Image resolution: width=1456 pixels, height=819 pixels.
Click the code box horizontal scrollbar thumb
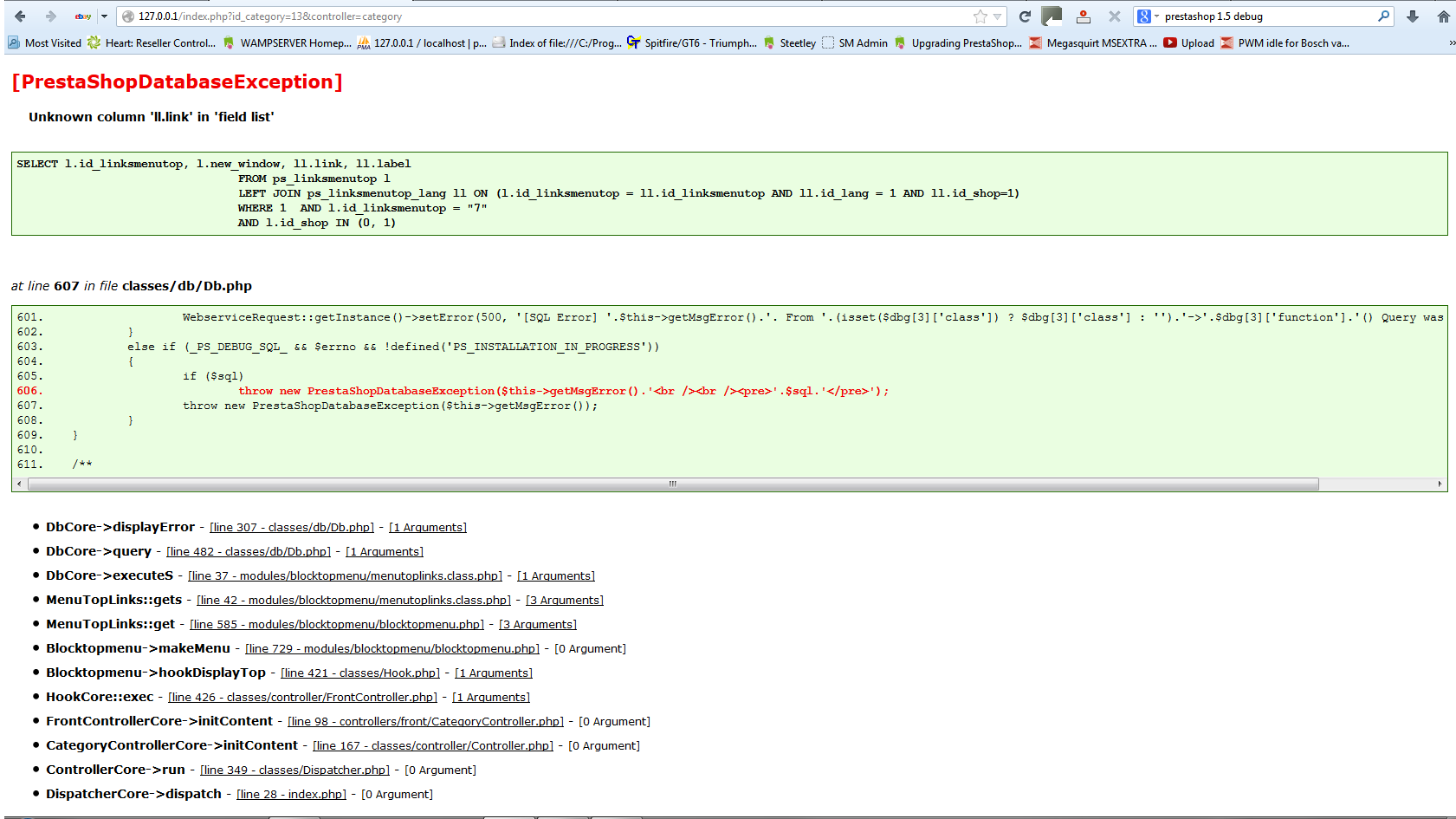[x=673, y=484]
